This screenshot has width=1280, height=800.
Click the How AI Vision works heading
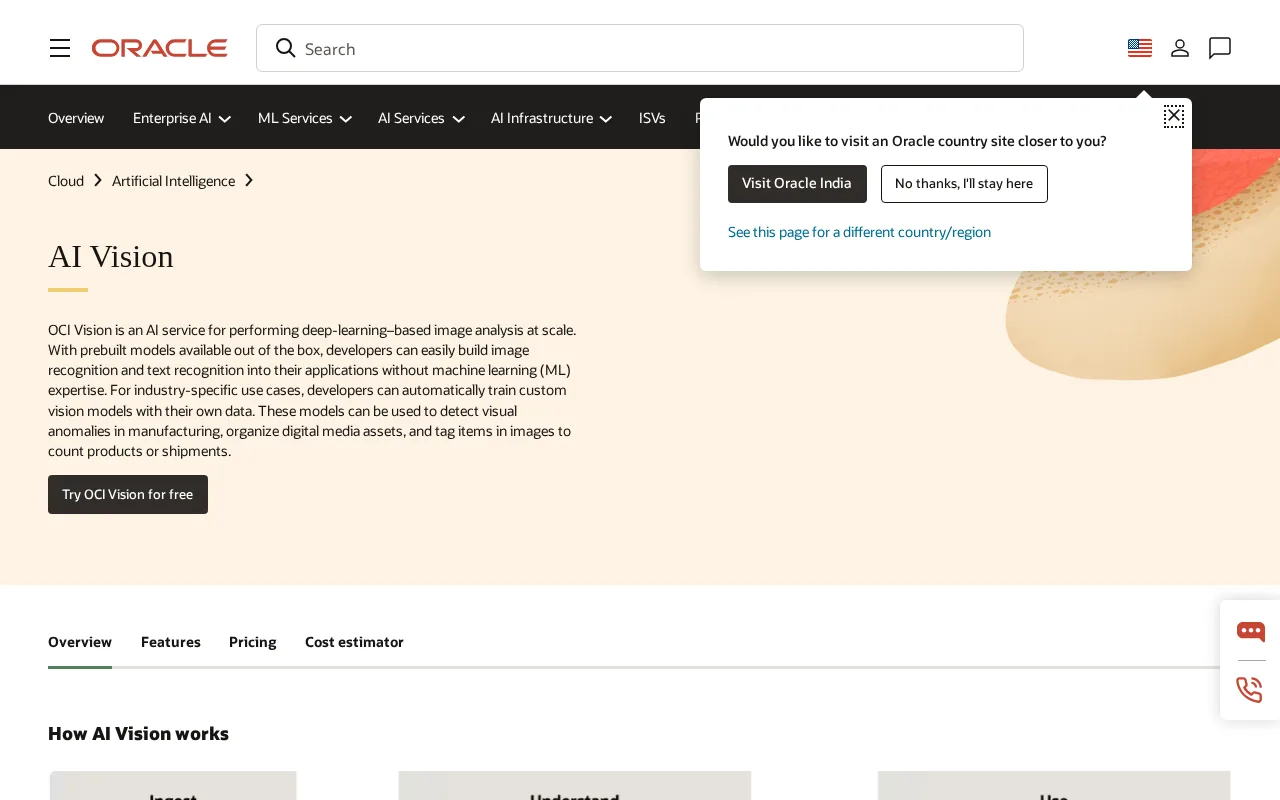tap(138, 733)
